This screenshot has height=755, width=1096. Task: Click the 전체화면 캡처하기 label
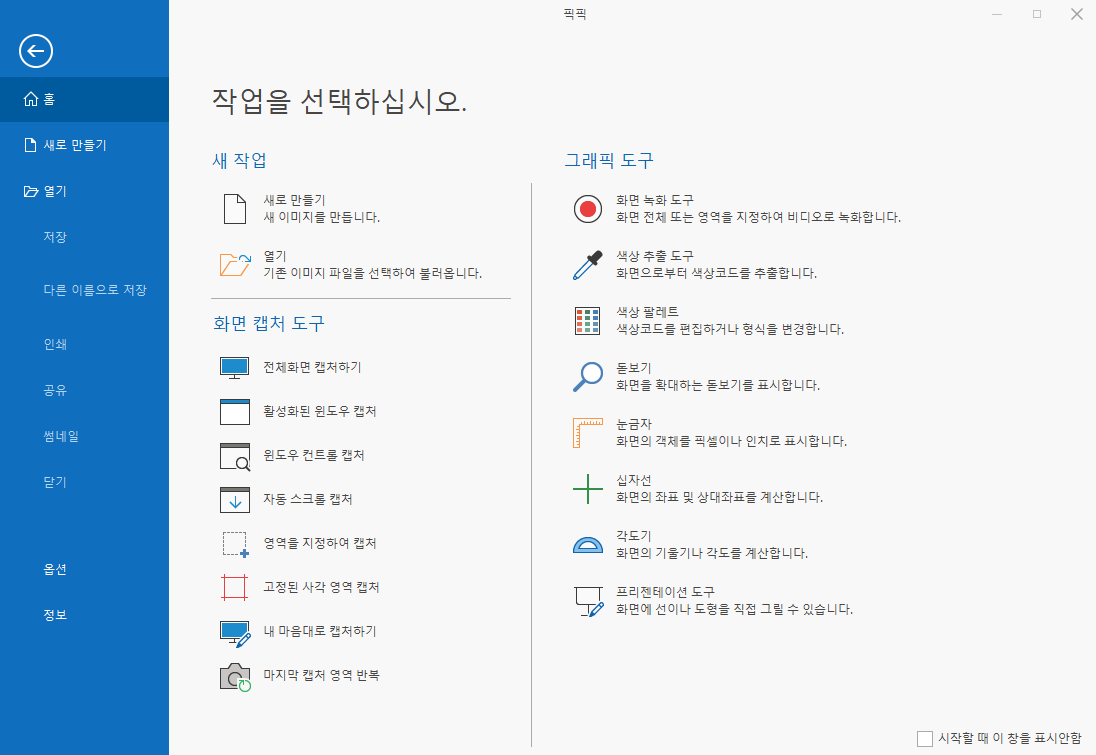click(x=312, y=368)
